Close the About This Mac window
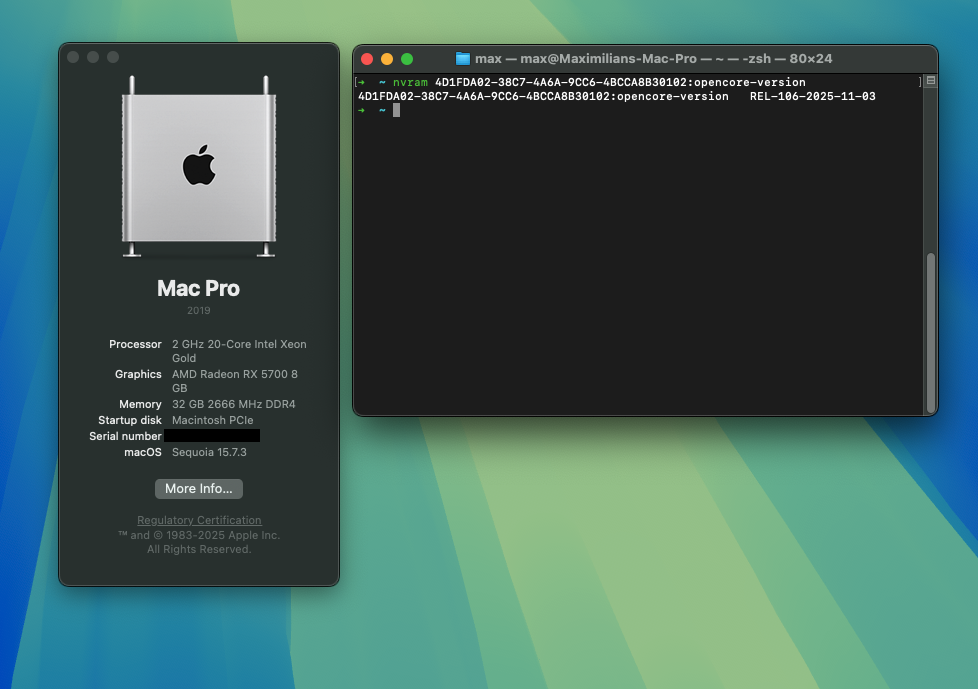The image size is (978, 689). pyautogui.click(x=73, y=57)
